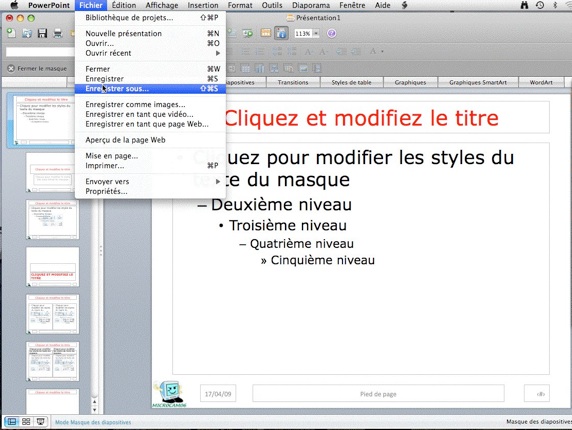Screen dimensions: 572x430
Task: Click the Fermer le masque button
Action: pyautogui.click(x=37, y=68)
